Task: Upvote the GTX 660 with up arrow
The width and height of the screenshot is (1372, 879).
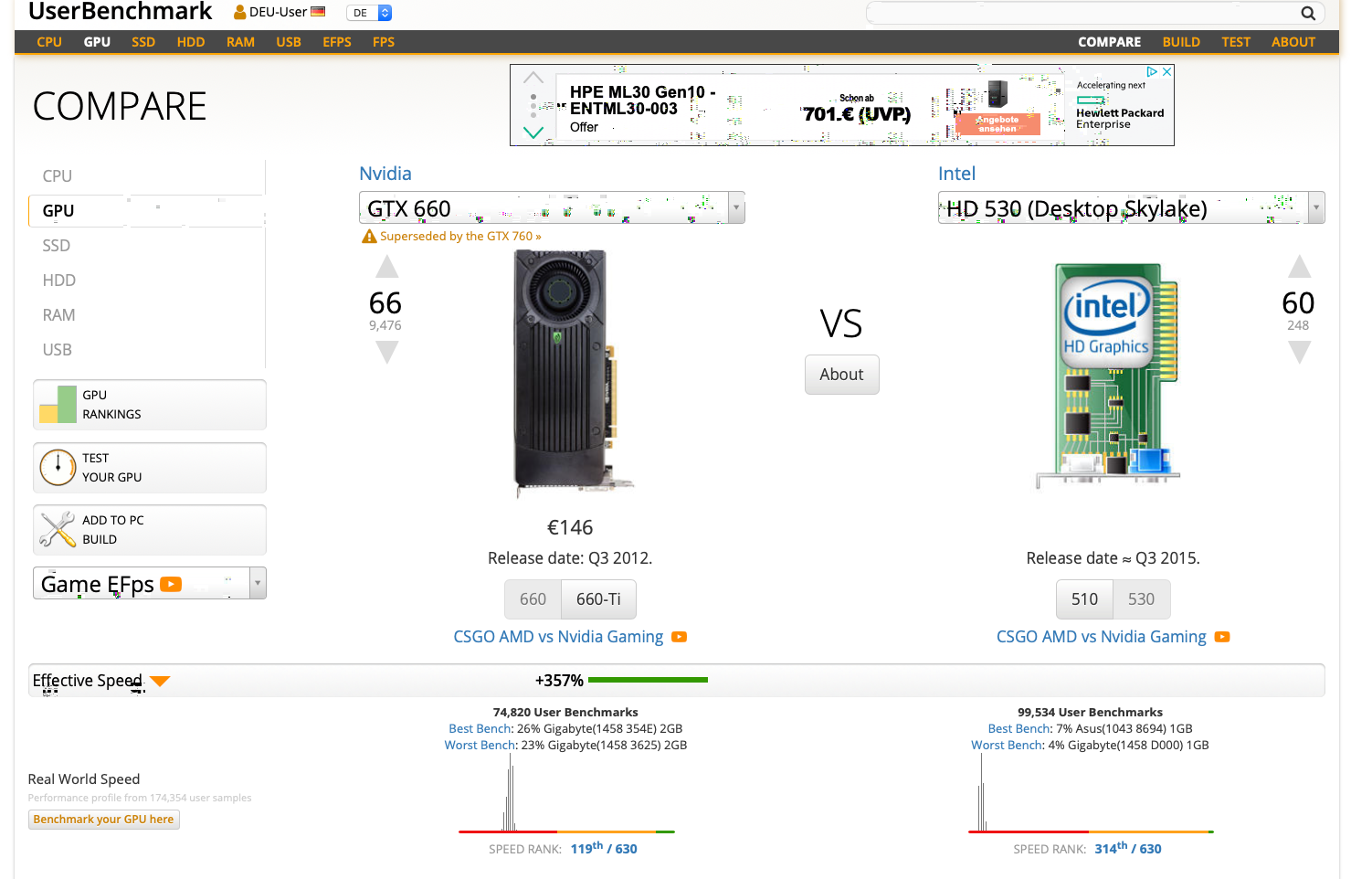Action: coord(387,267)
